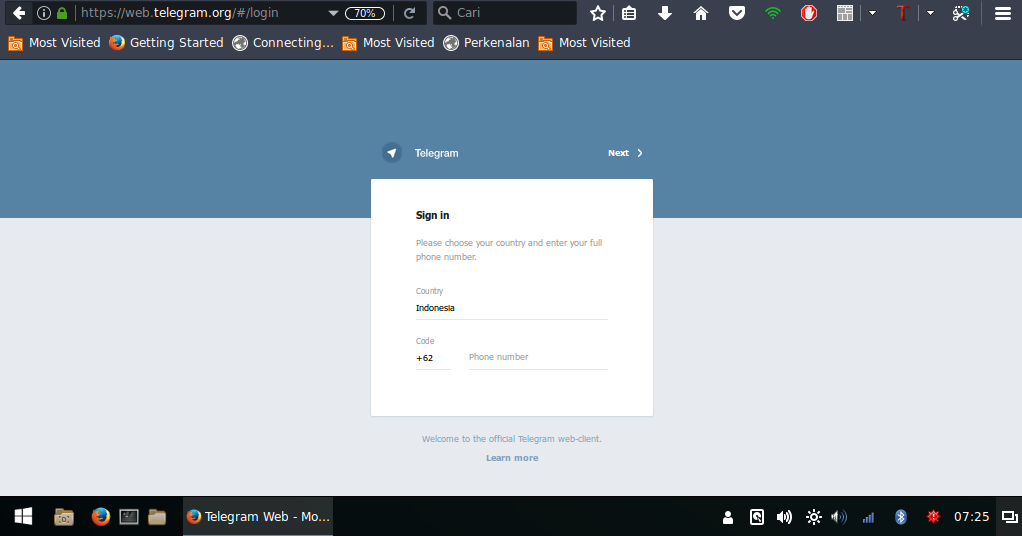1022x536 pixels.
Task: Open the first Most Visited bookmark folder
Action: coord(54,43)
